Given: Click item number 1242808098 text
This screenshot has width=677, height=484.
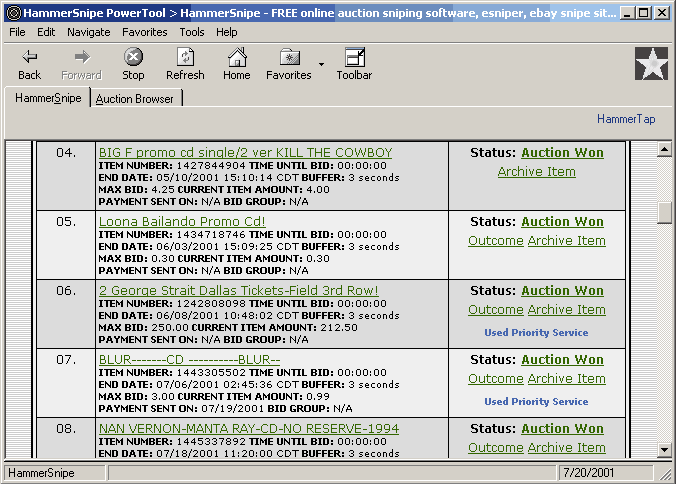Looking at the screenshot, I should [211, 304].
